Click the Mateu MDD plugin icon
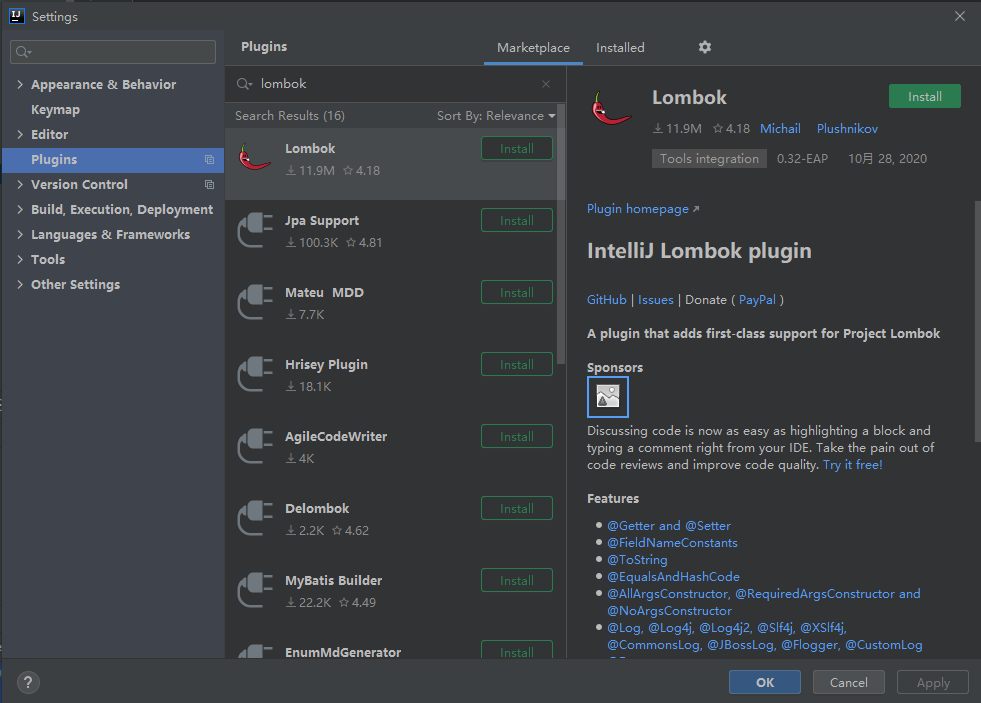The height and width of the screenshot is (703, 981). point(255,302)
